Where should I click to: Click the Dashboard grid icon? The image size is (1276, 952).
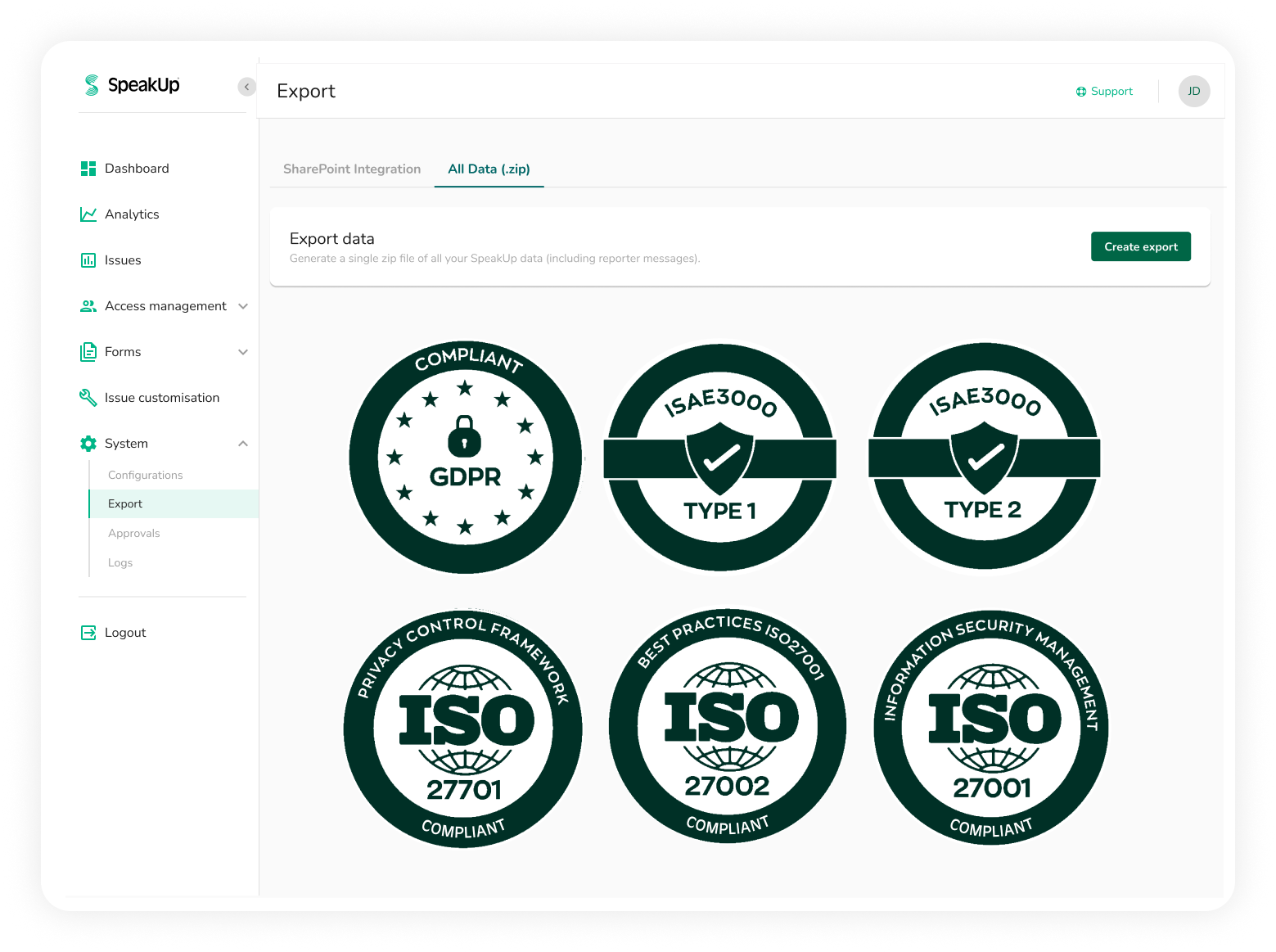click(88, 169)
